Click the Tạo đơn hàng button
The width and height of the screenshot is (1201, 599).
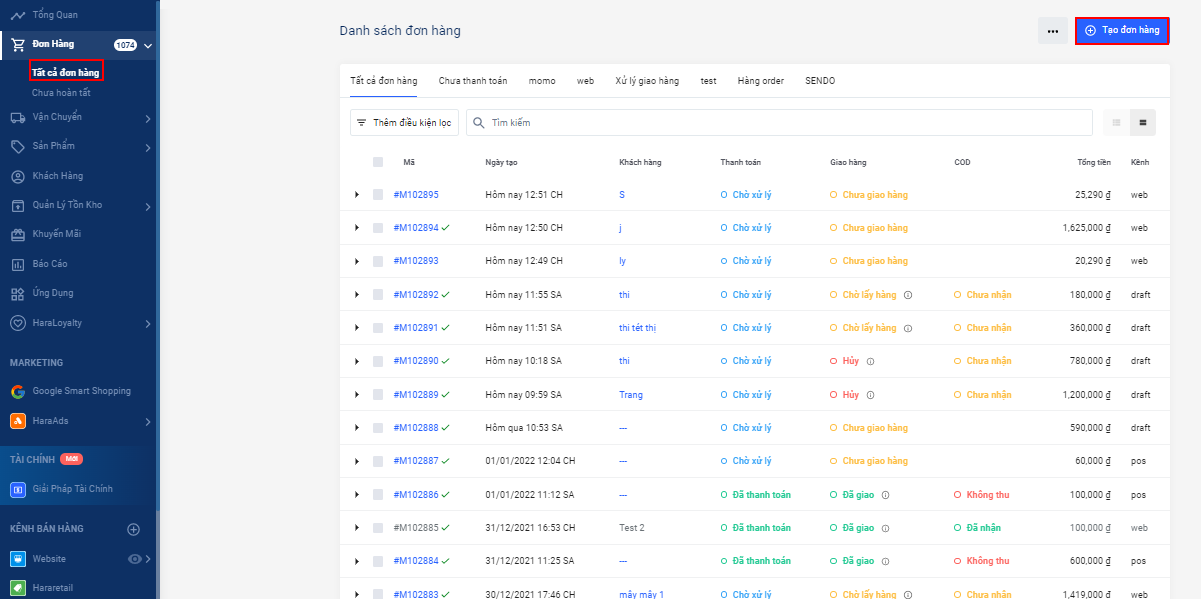(x=1122, y=31)
